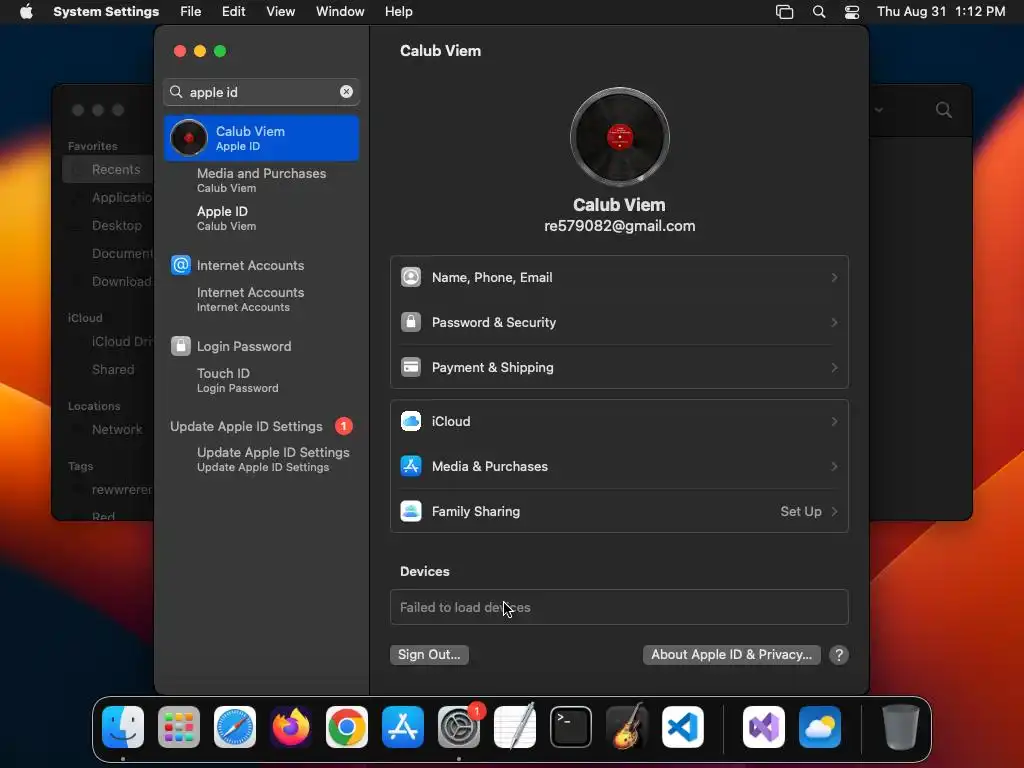Select Calub Viem Apple ID result

261,138
